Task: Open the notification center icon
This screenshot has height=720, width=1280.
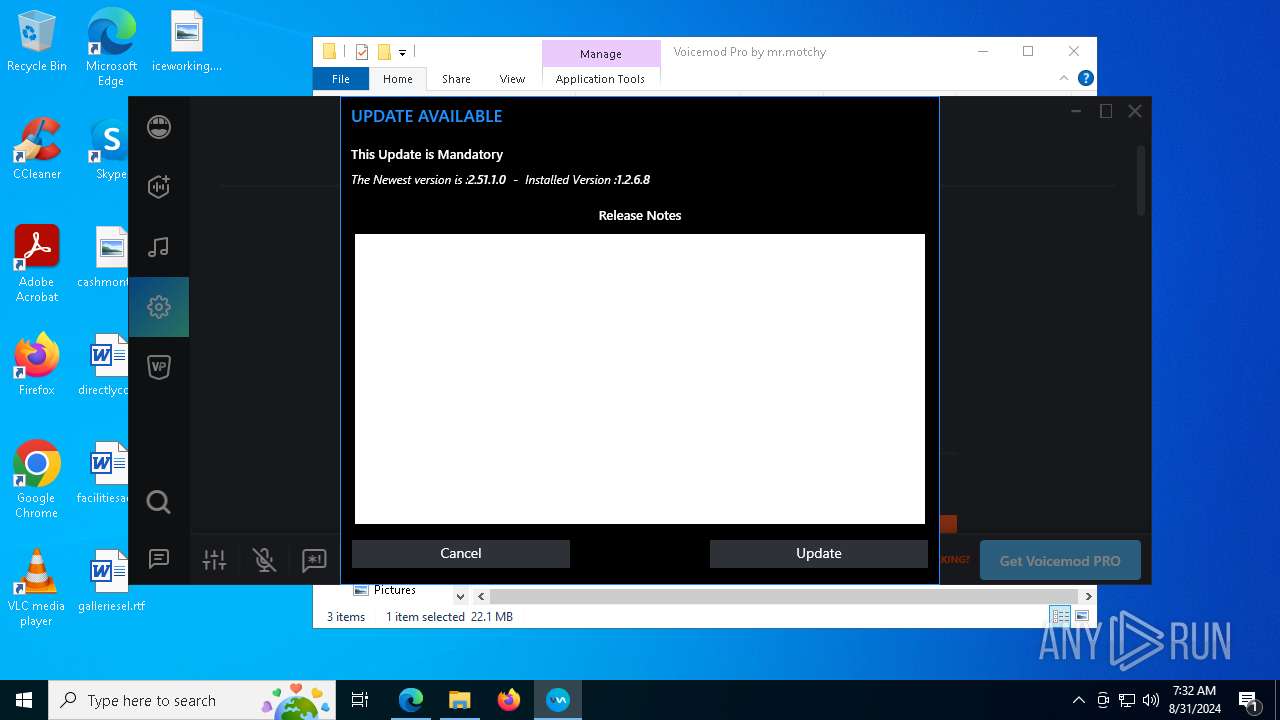Action: click(1248, 700)
